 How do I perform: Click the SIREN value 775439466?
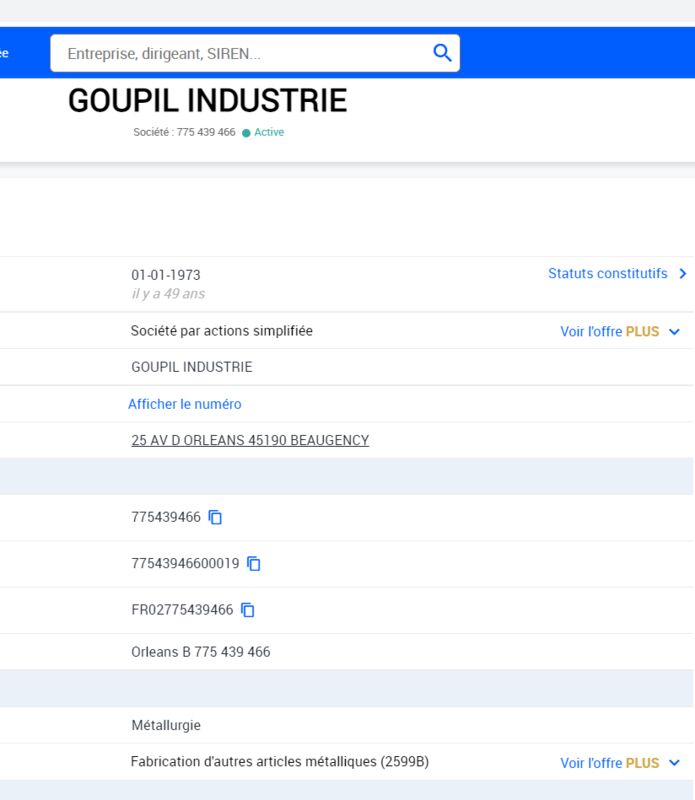pos(166,517)
